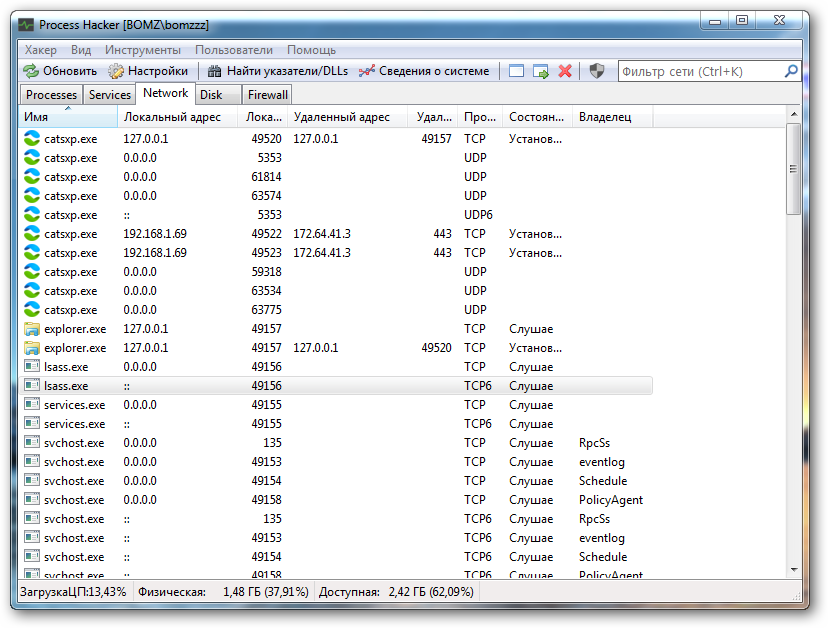Click the magnifier icon in the filter box
Image resolution: width=828 pixels, height=628 pixels.
[791, 71]
